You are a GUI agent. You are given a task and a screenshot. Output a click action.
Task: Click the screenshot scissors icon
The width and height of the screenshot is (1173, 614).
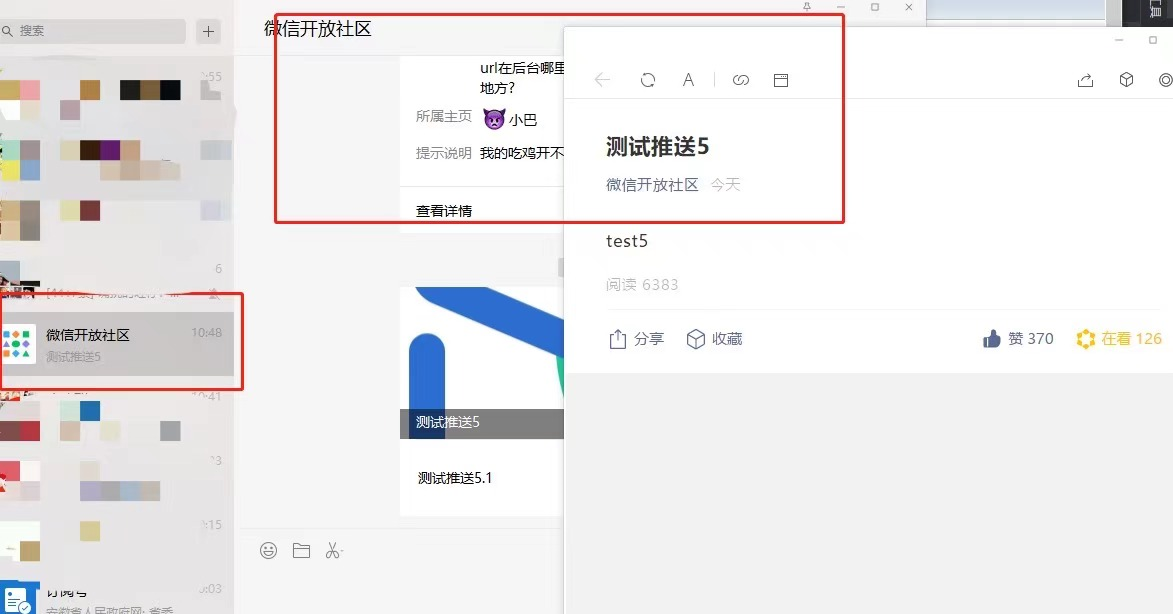[x=334, y=551]
